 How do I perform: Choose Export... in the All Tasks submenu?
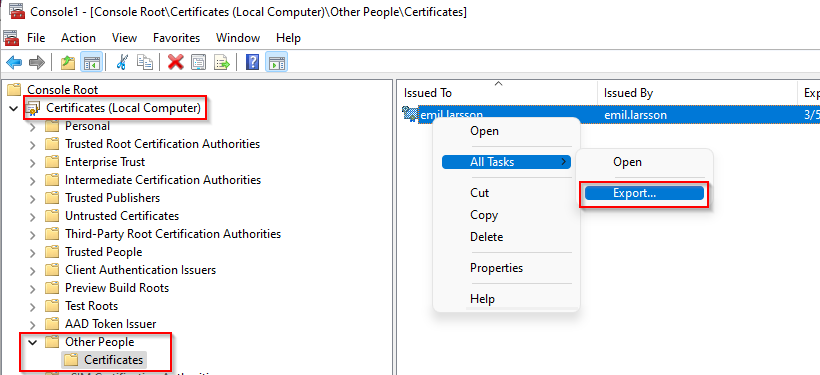[x=644, y=193]
